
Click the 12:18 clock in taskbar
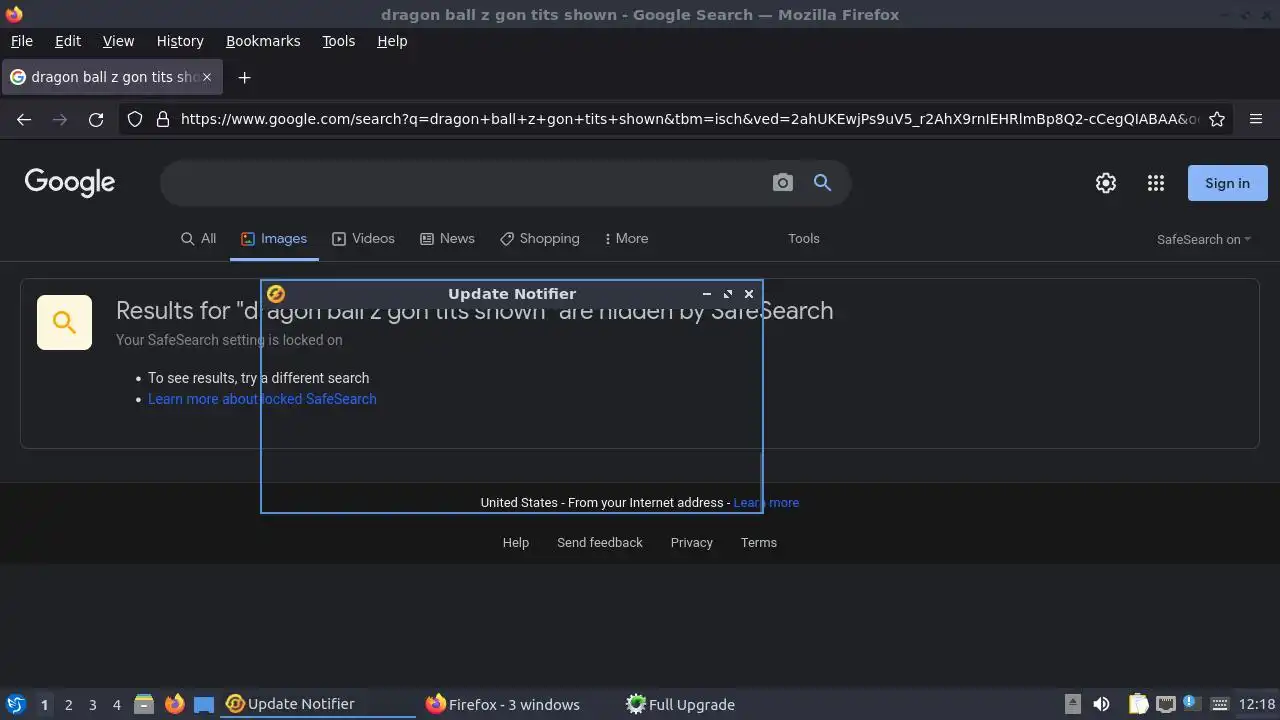point(1257,704)
